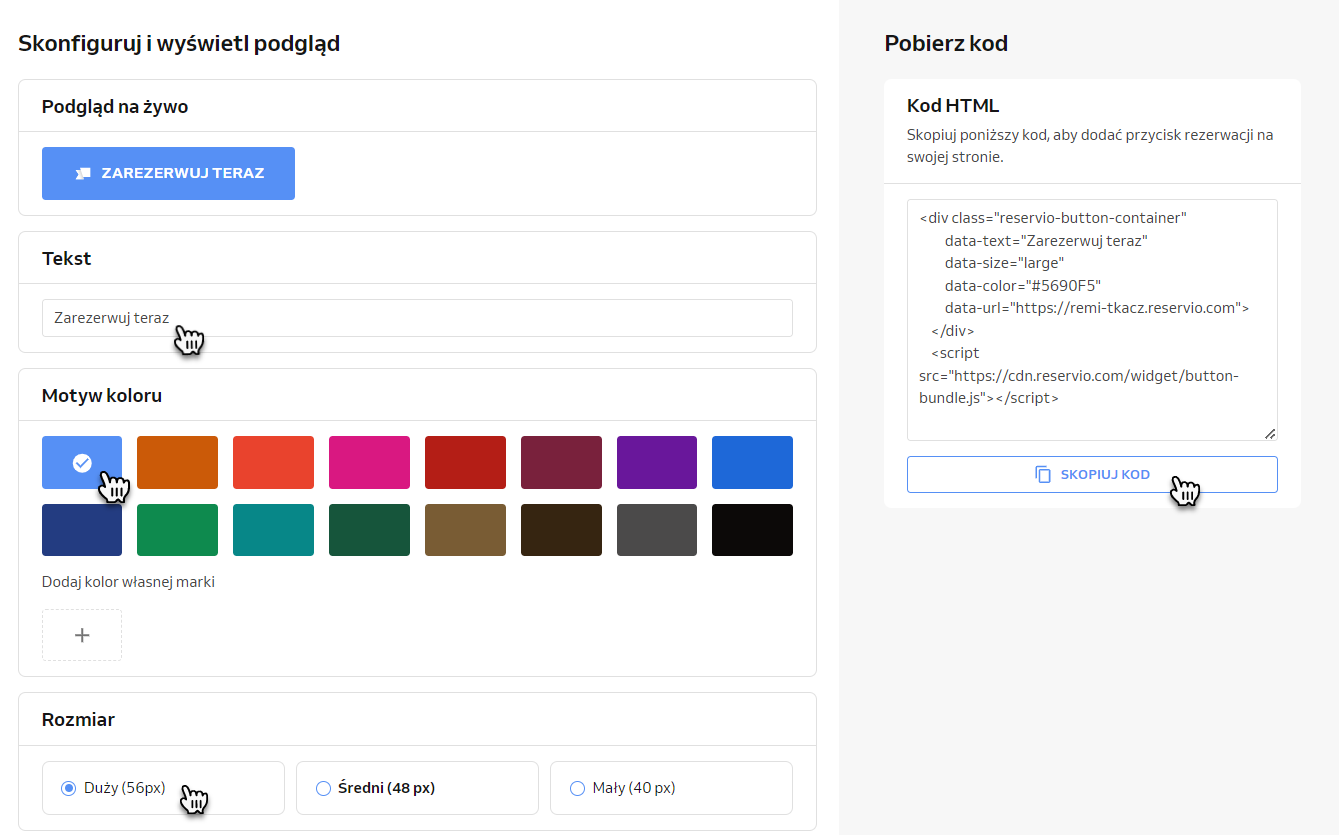Click inside the HTML code textarea
The height and width of the screenshot is (835, 1339).
click(1092, 320)
